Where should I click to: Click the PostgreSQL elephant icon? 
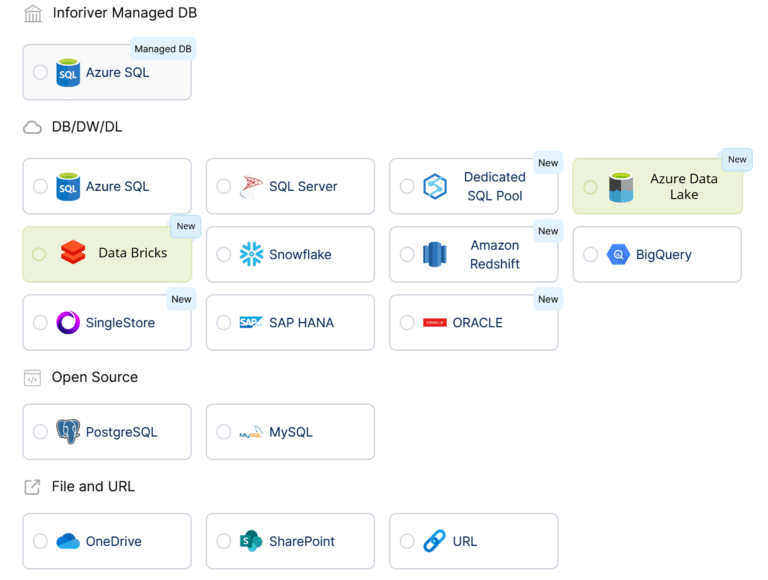[x=68, y=432]
